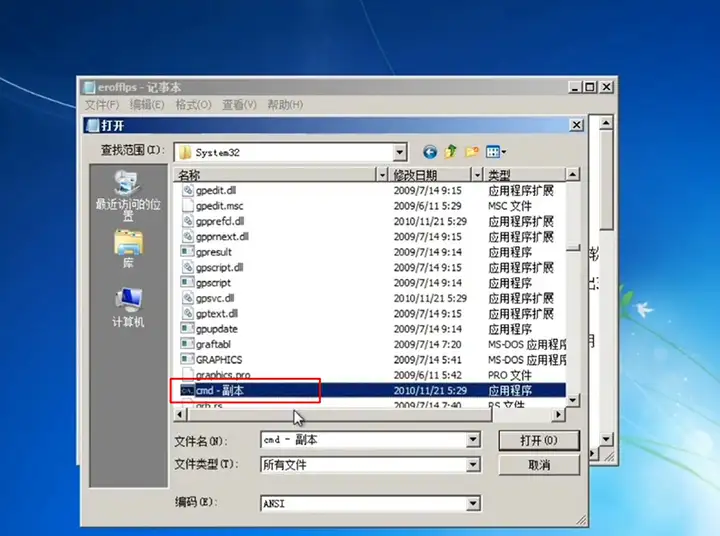Select gptext.dll file icon
Screen dimensions: 720x536
point(187,313)
